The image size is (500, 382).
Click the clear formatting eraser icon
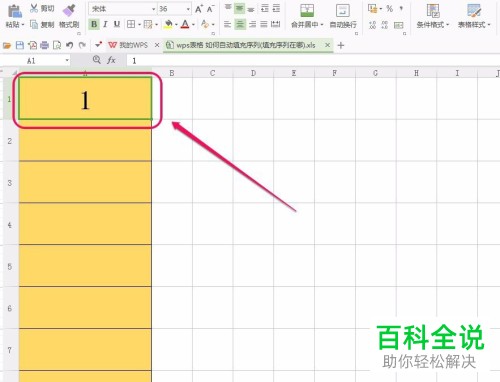tap(205, 24)
